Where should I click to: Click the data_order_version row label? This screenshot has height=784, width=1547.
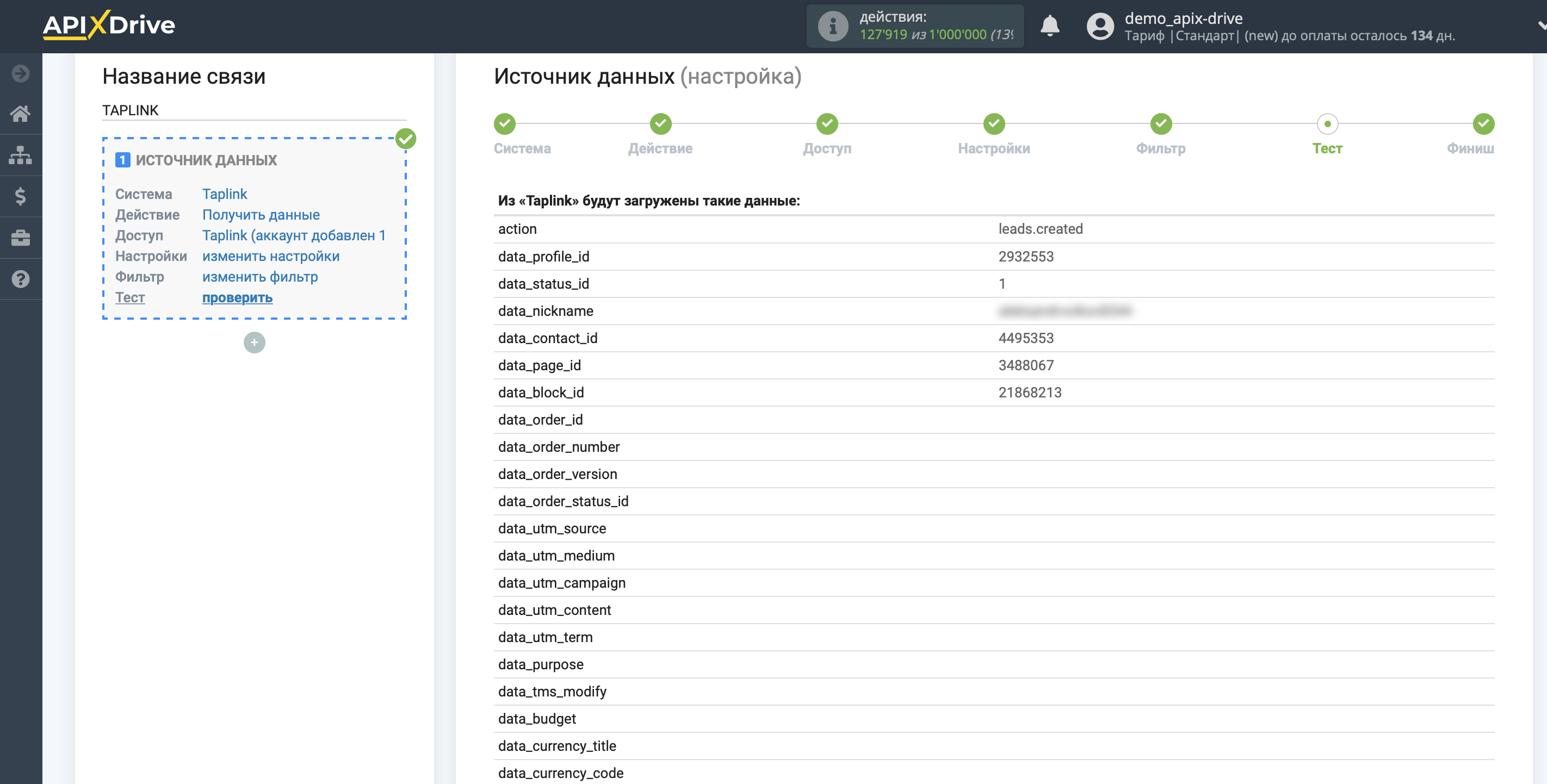pos(558,474)
